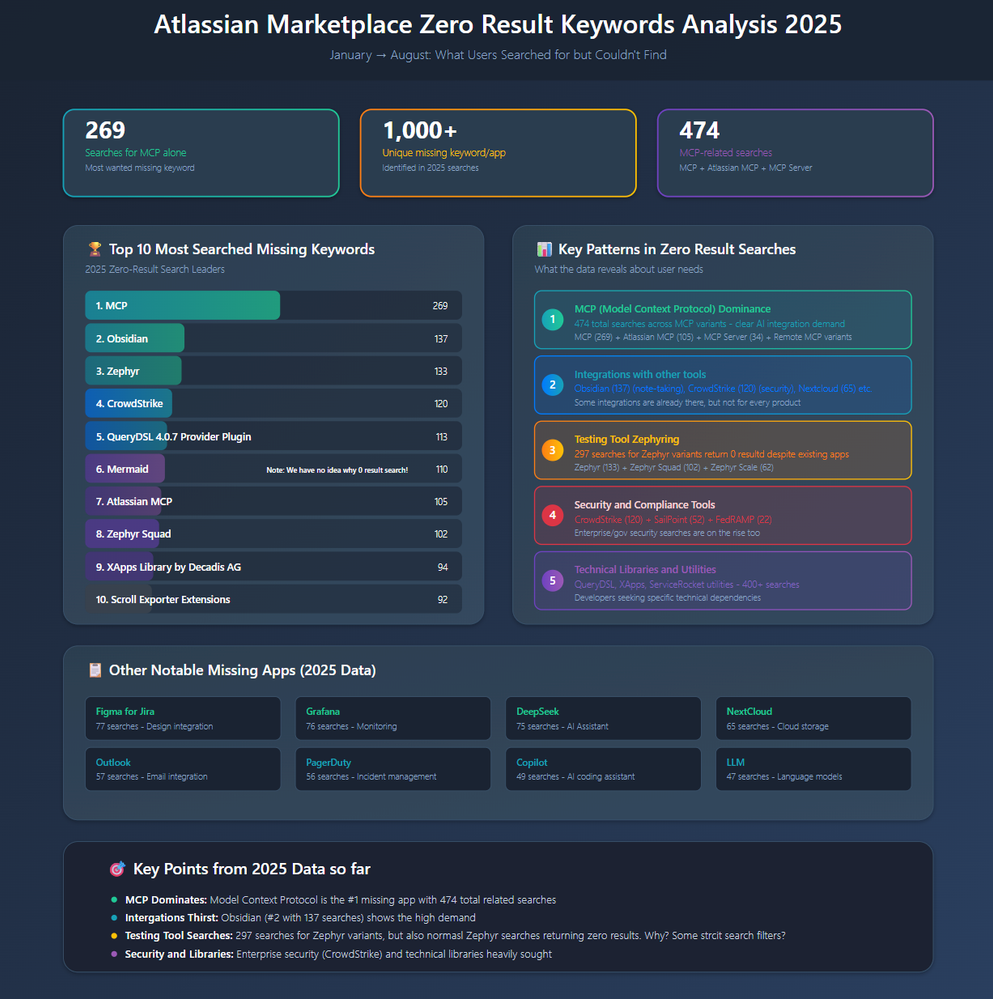
Task: Click the value '113' in the QueryDSL row
Action: click(441, 437)
